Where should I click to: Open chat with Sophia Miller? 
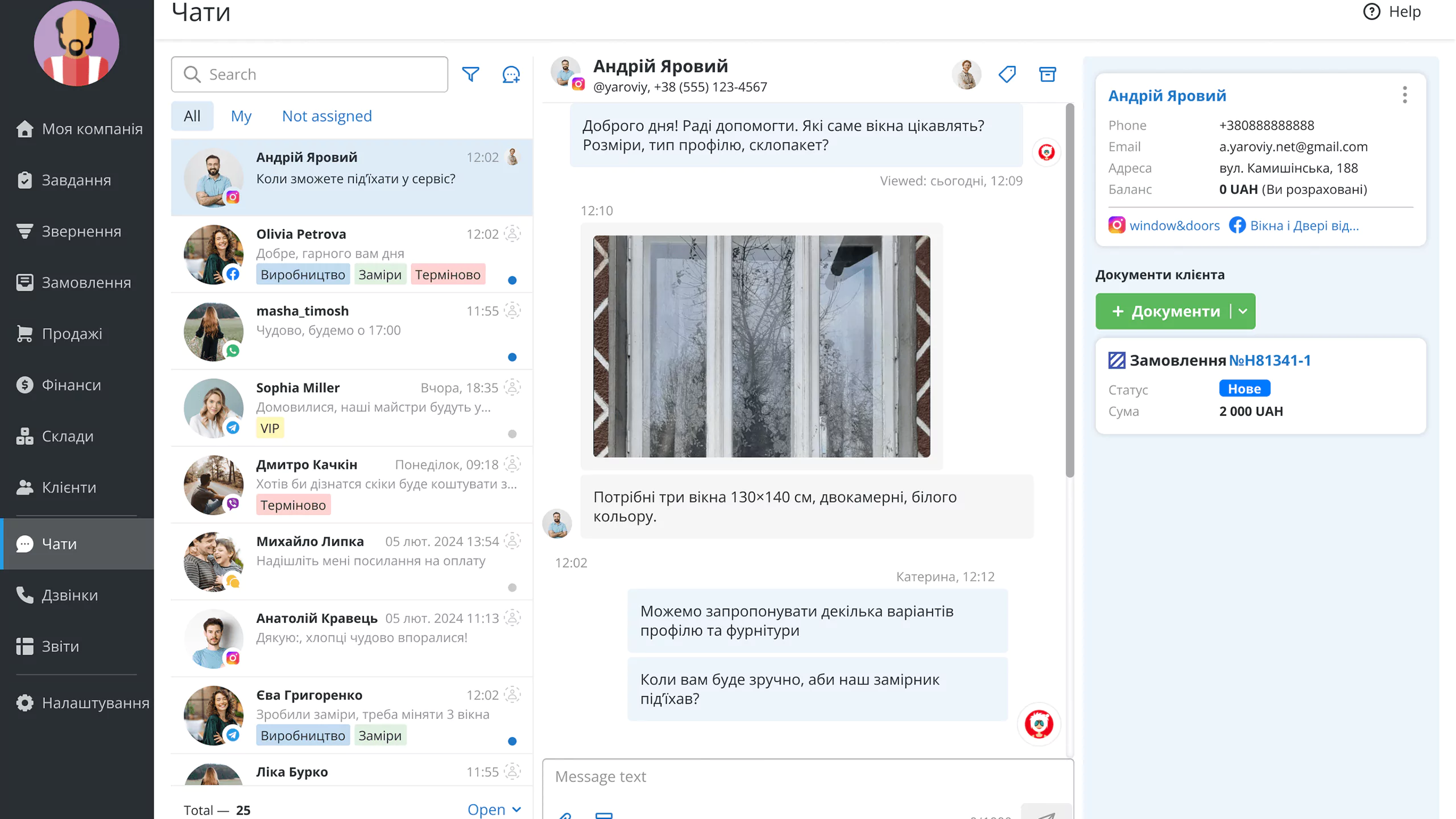point(351,408)
